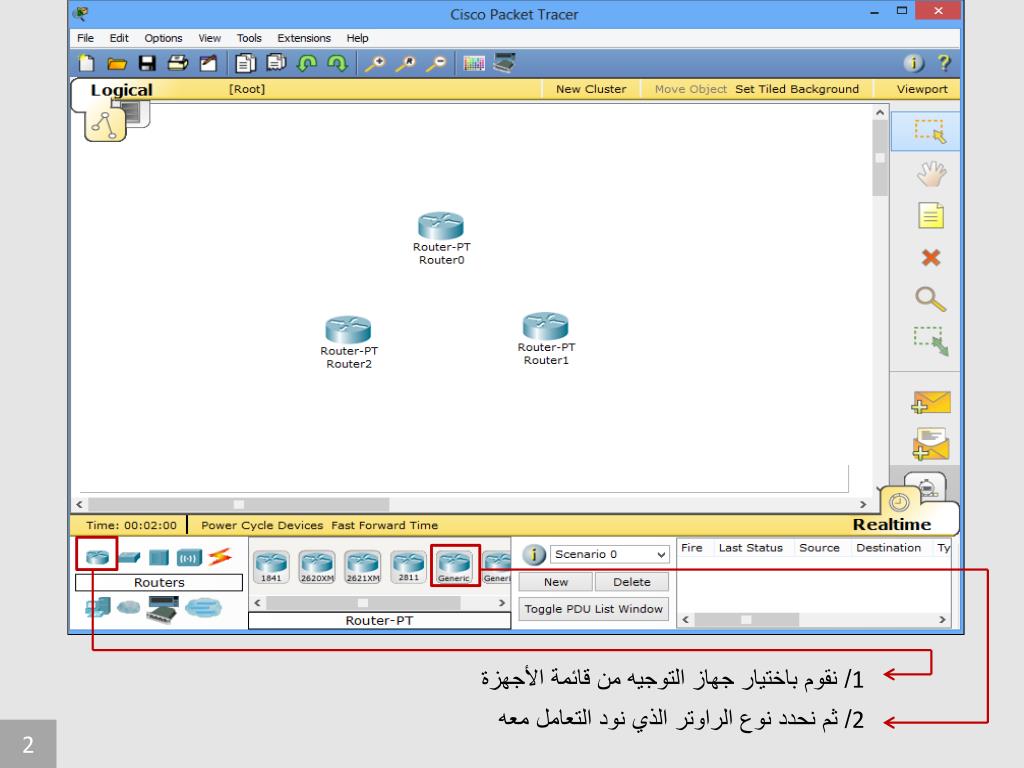Open the Help menu
The image size is (1024, 768).
point(357,38)
